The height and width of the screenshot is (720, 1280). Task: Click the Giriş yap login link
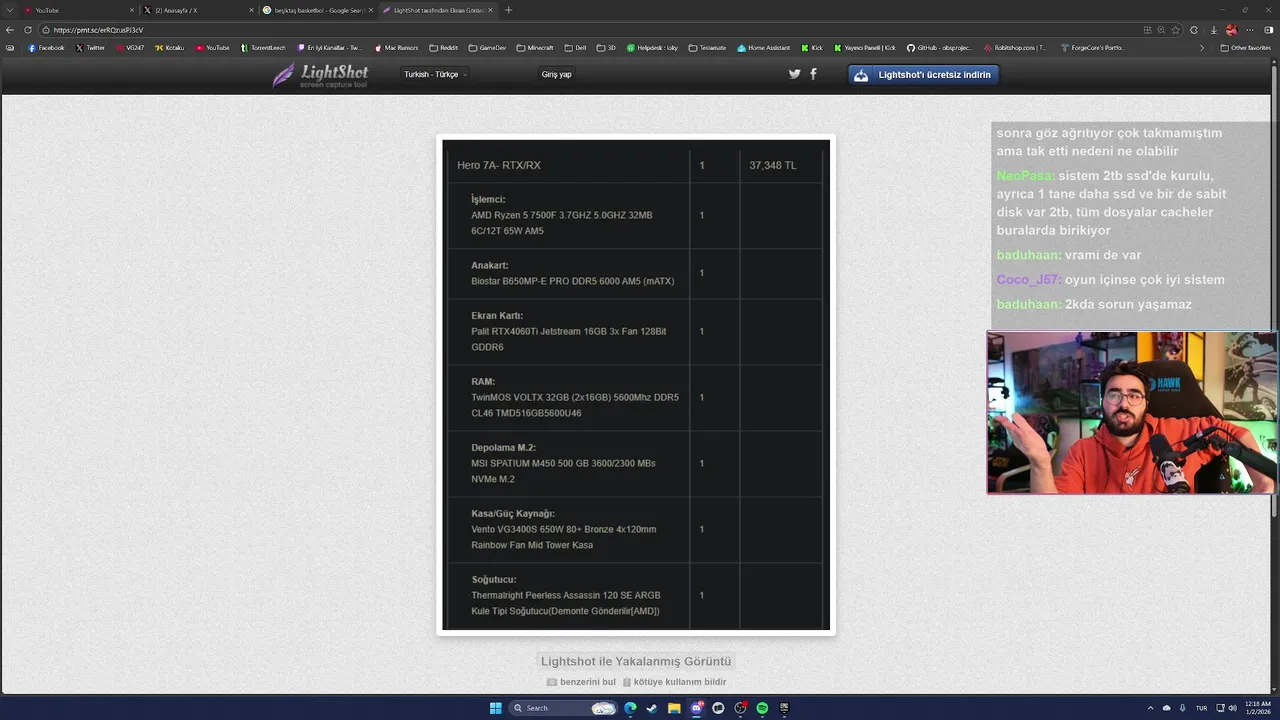[x=556, y=75]
